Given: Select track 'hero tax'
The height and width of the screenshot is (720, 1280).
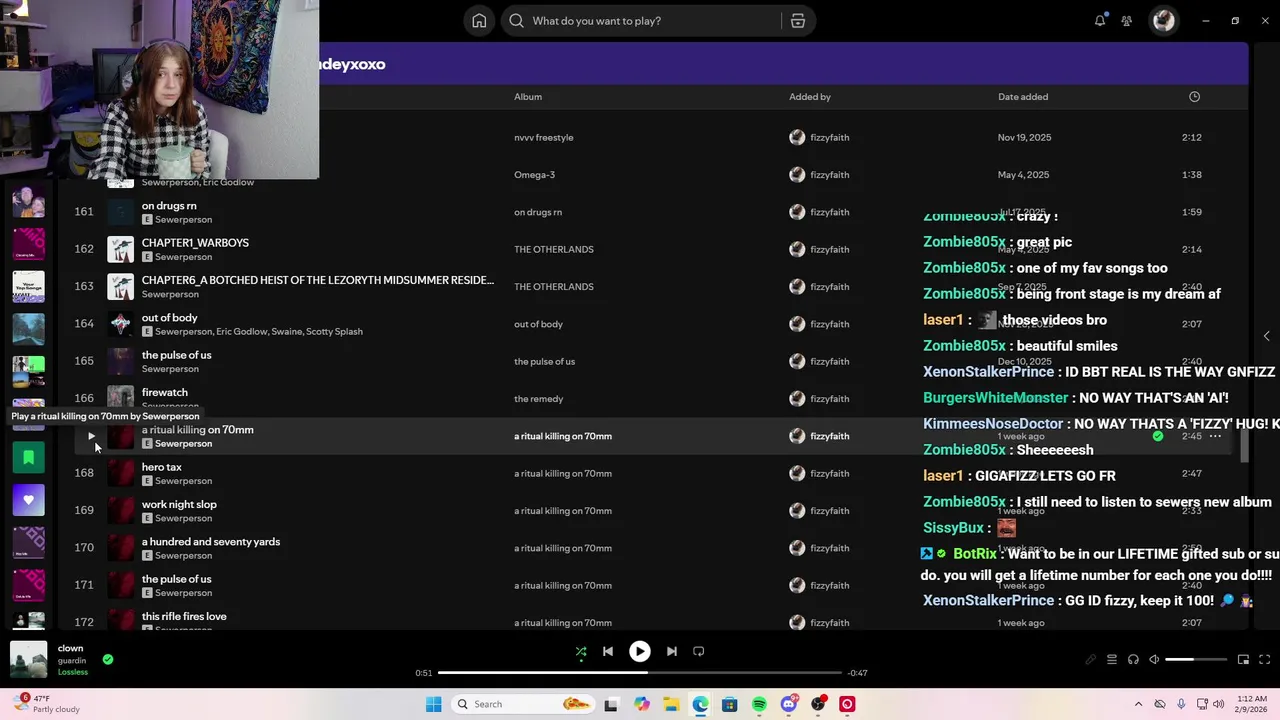Looking at the screenshot, I should click(162, 467).
